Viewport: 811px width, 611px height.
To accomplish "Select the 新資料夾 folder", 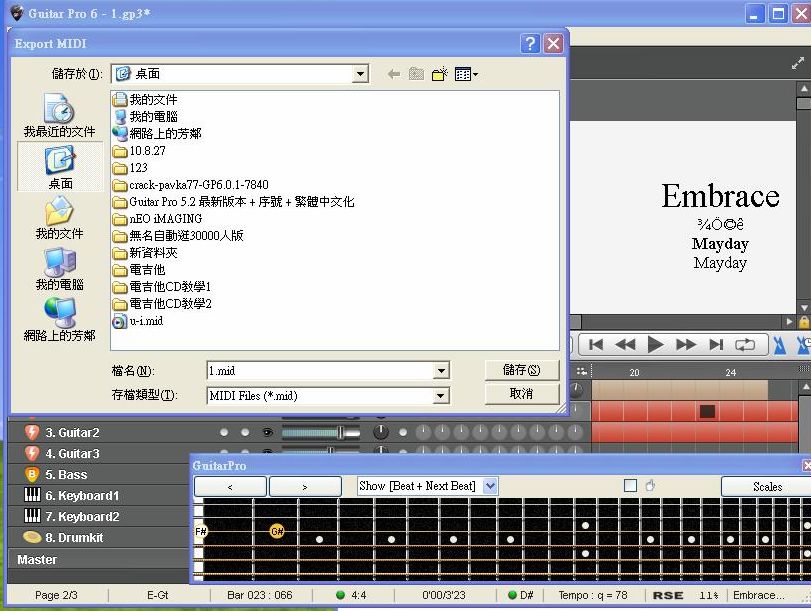I will (x=145, y=252).
